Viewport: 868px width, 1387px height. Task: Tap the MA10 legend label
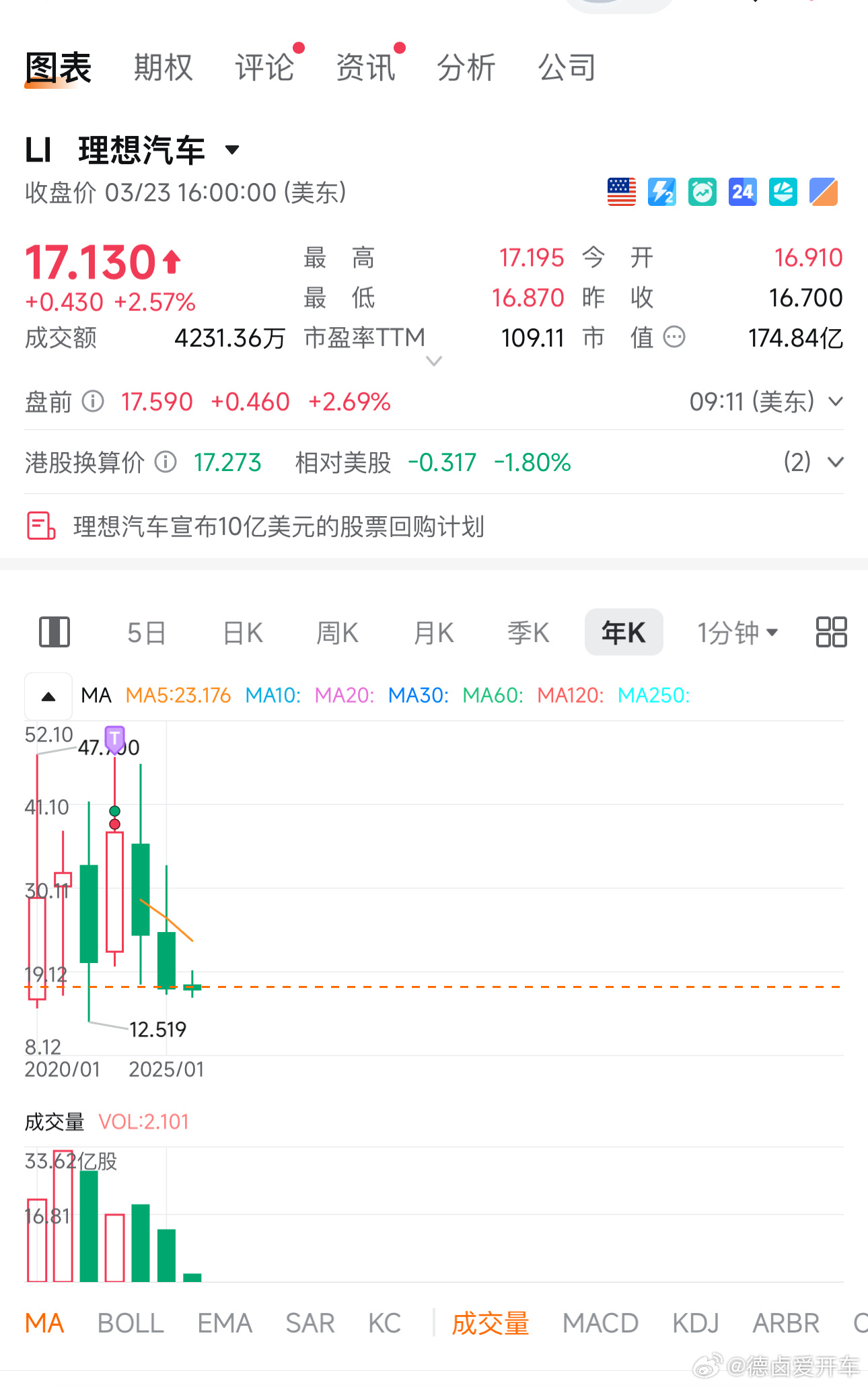coord(273,695)
